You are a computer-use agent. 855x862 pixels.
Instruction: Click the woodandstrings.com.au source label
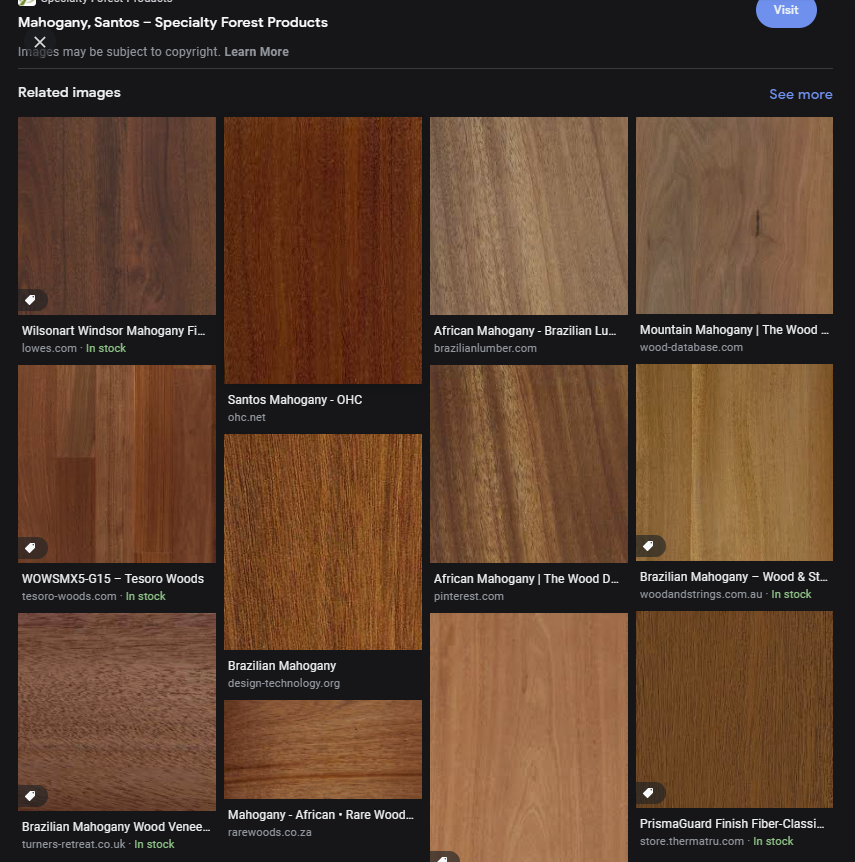pos(700,594)
